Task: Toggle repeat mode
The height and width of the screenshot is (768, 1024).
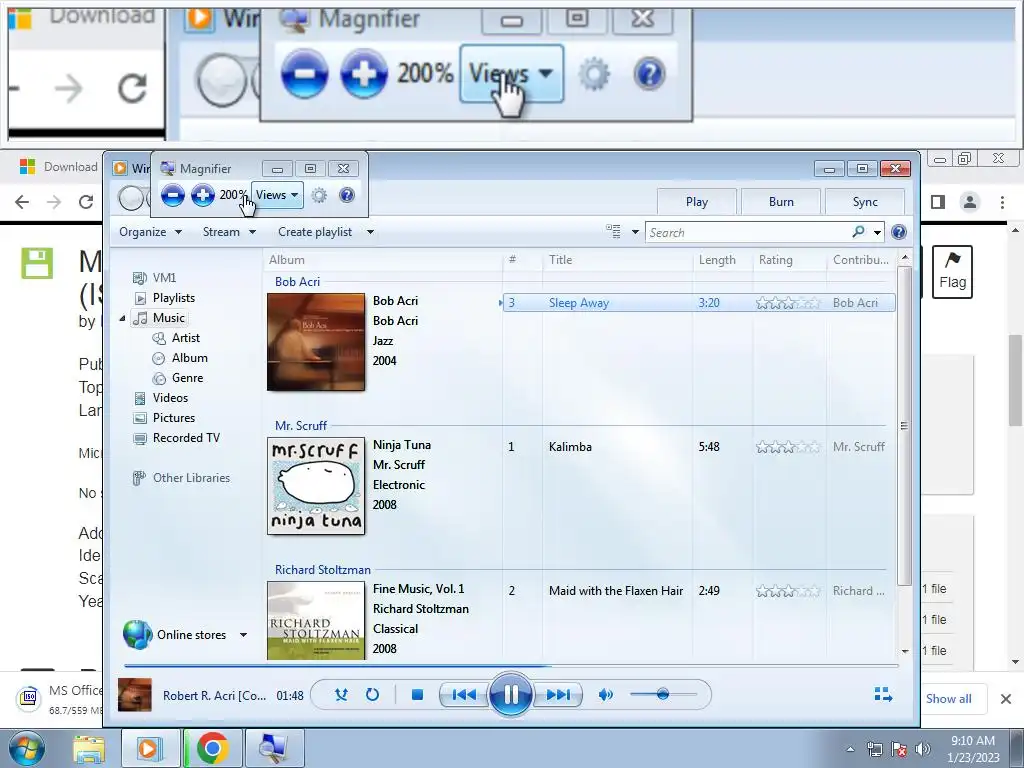Action: pyautogui.click(x=372, y=695)
